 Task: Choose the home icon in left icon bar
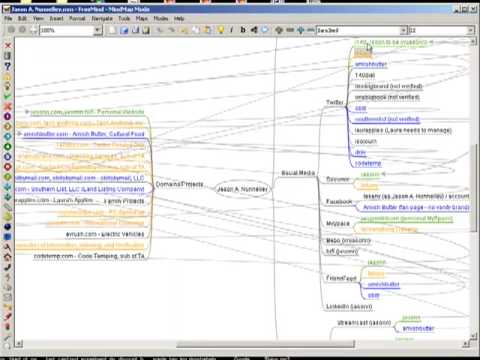(8, 257)
